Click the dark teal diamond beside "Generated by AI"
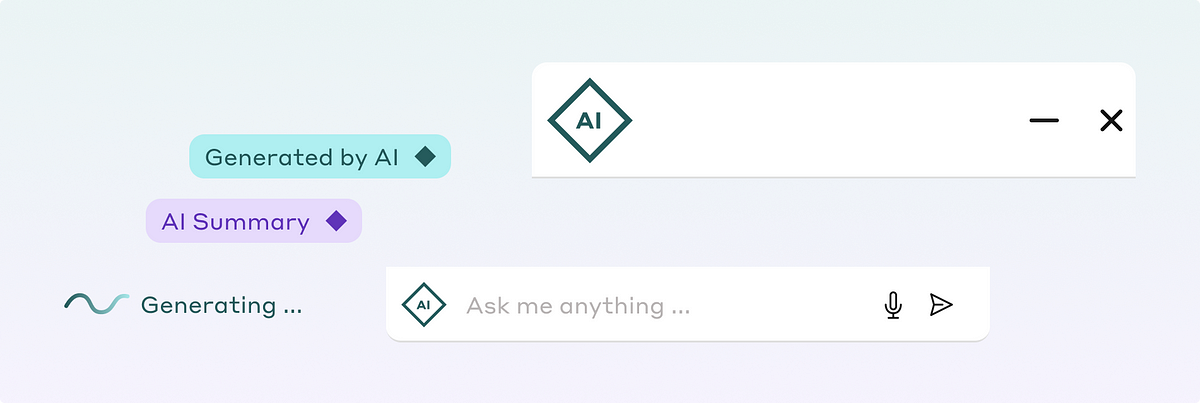This screenshot has height=403, width=1200. [426, 157]
